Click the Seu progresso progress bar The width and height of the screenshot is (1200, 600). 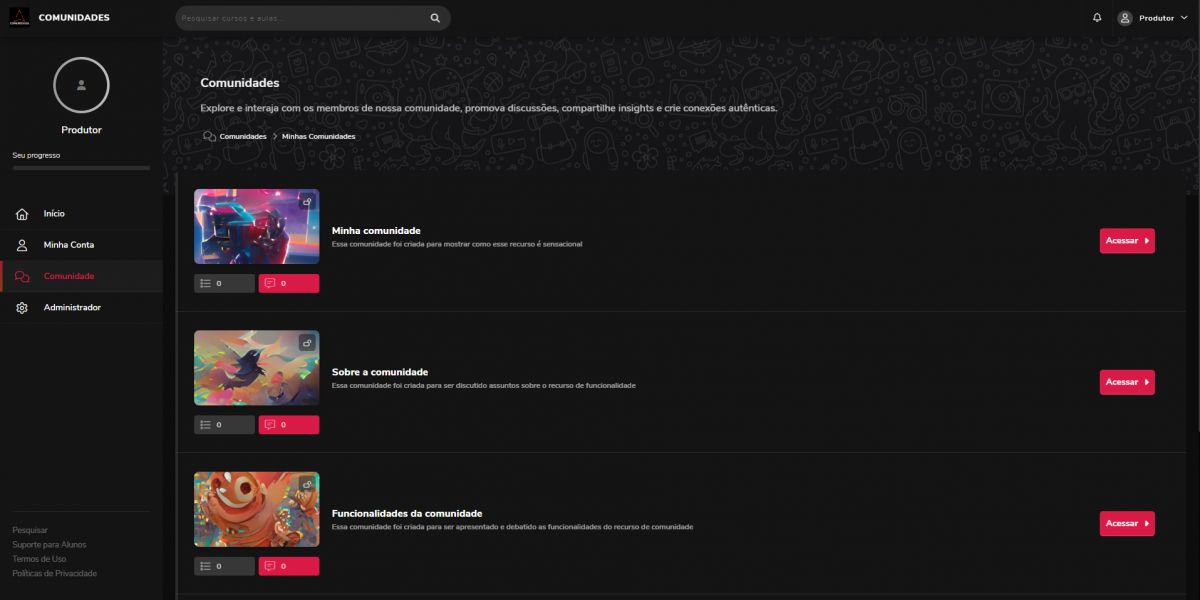click(x=81, y=168)
